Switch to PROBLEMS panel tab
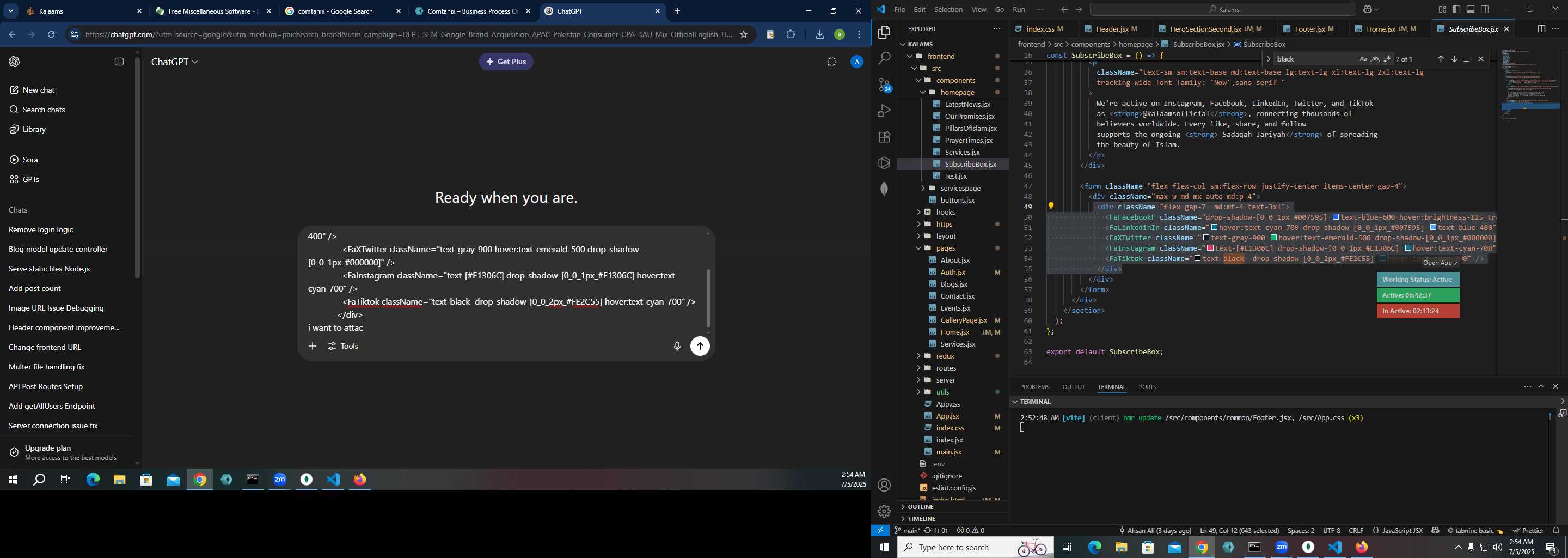 point(1034,387)
